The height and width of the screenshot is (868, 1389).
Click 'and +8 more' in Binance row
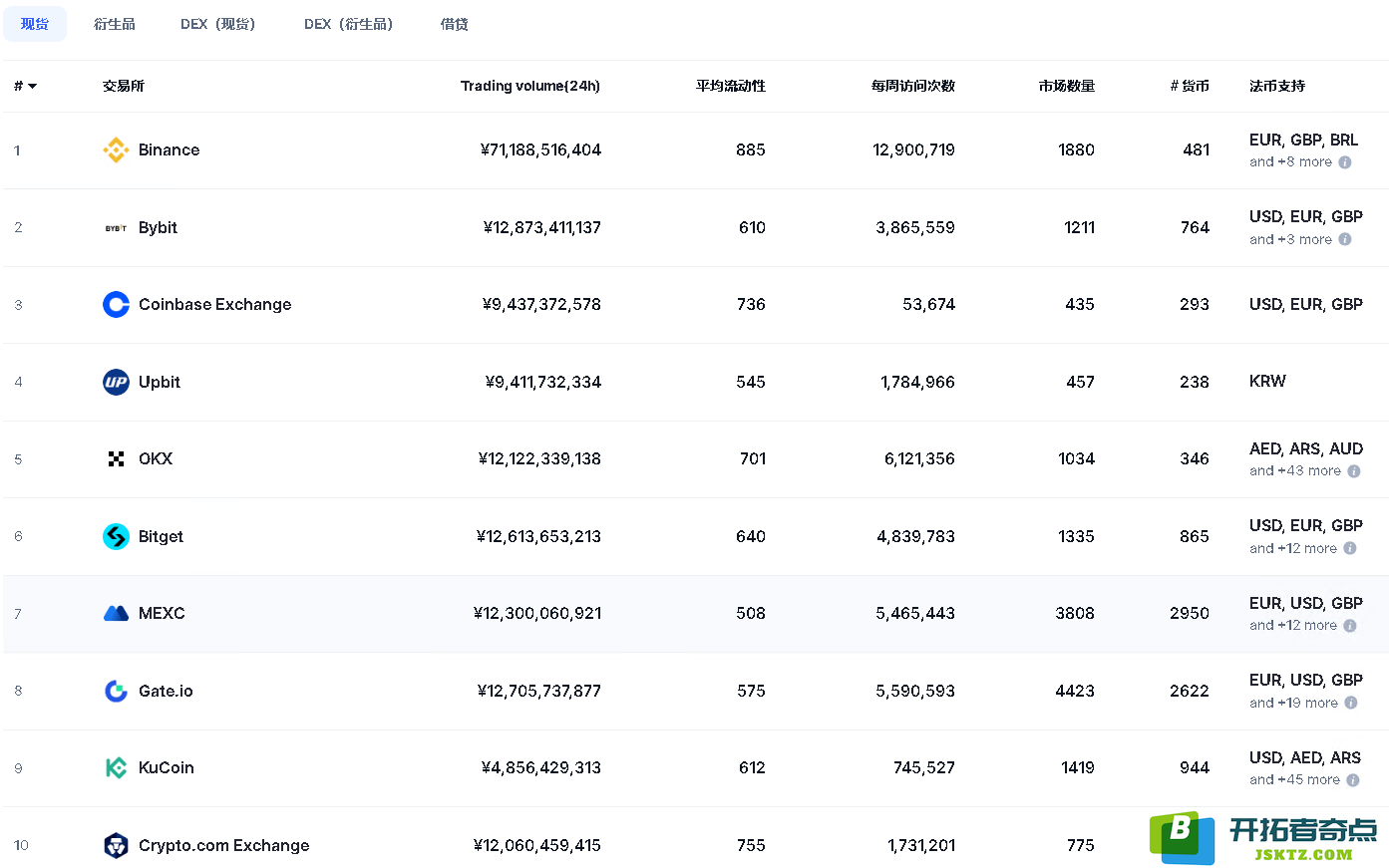[x=1290, y=162]
